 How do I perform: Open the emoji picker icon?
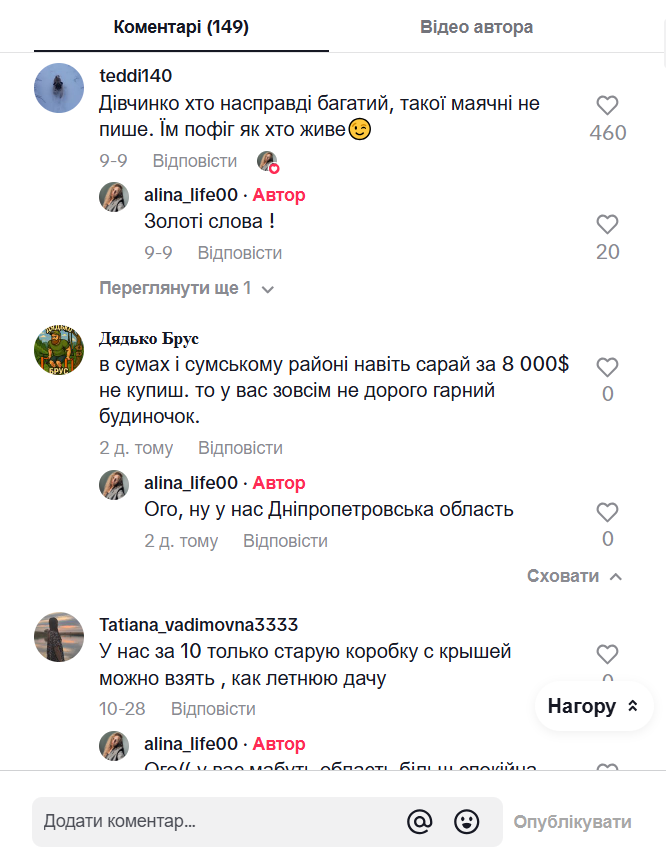[466, 821]
